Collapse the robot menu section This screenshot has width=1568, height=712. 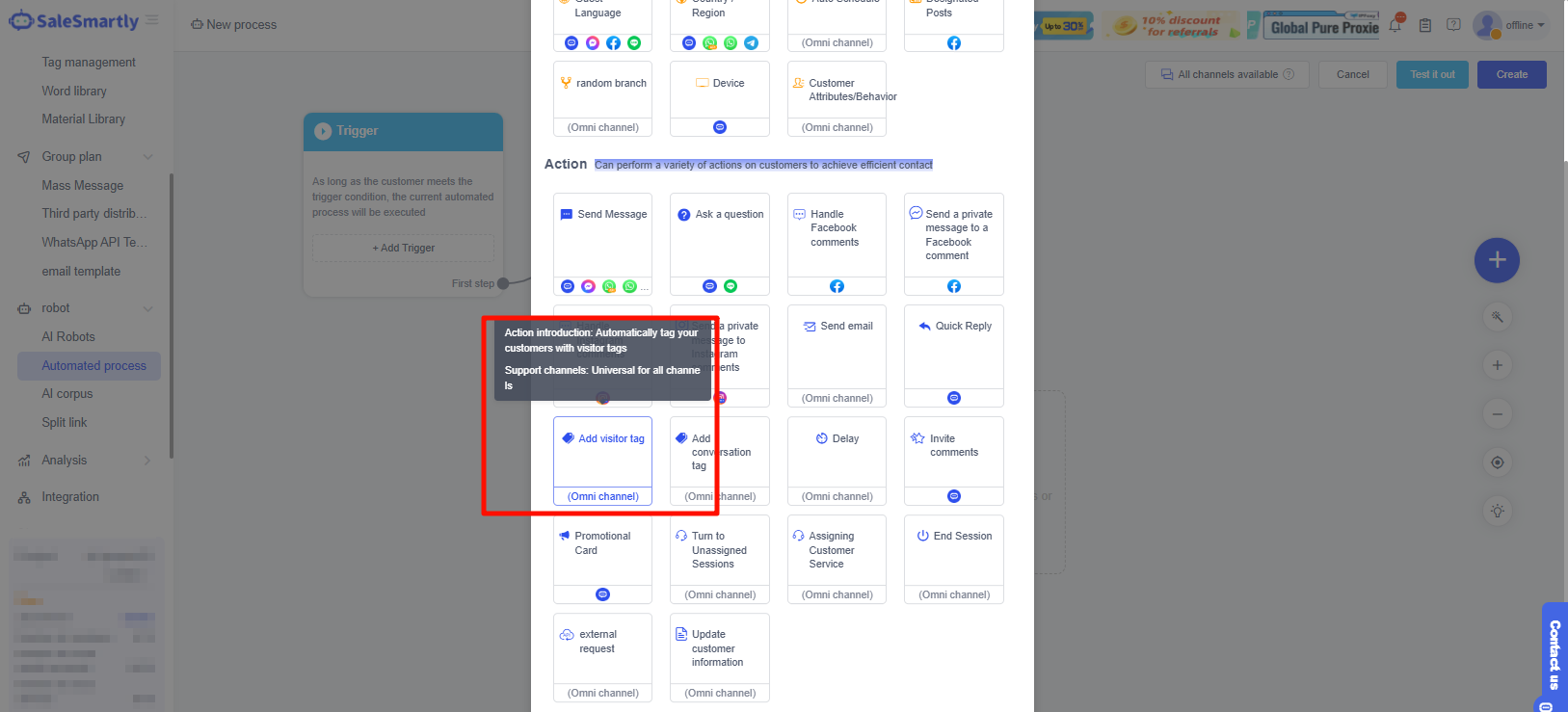click(x=147, y=308)
